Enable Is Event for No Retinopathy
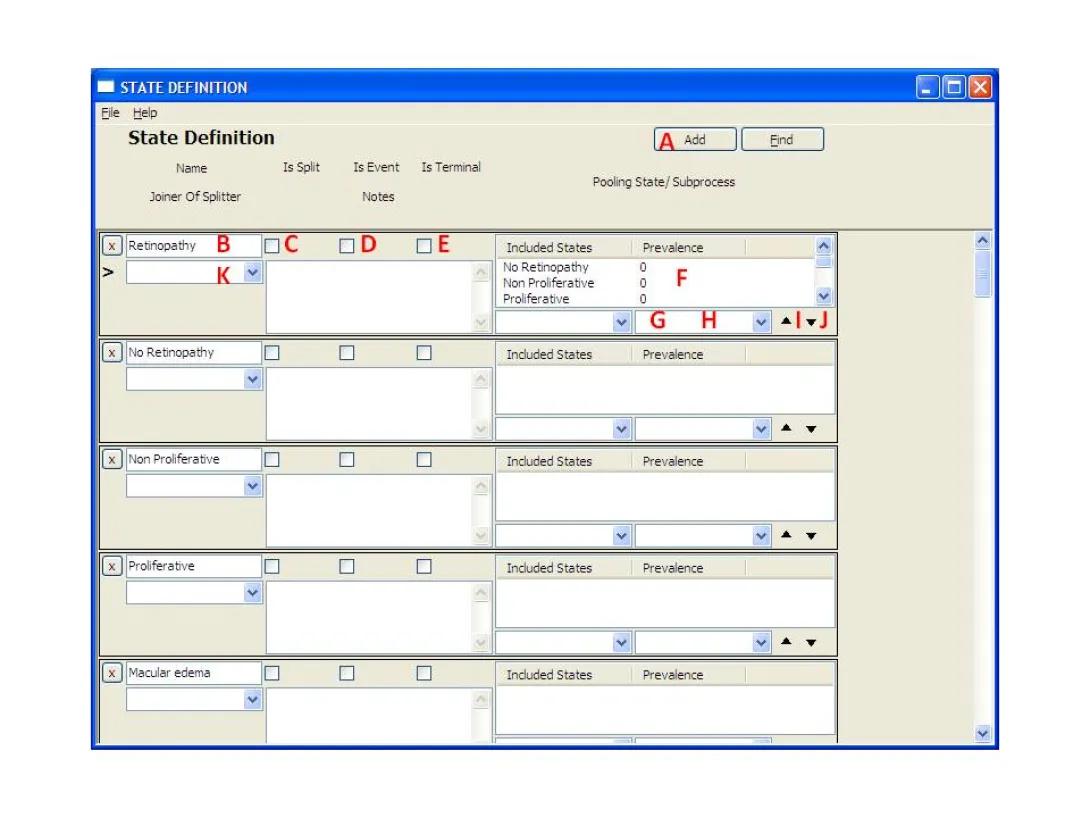The image size is (1090, 818). click(347, 353)
